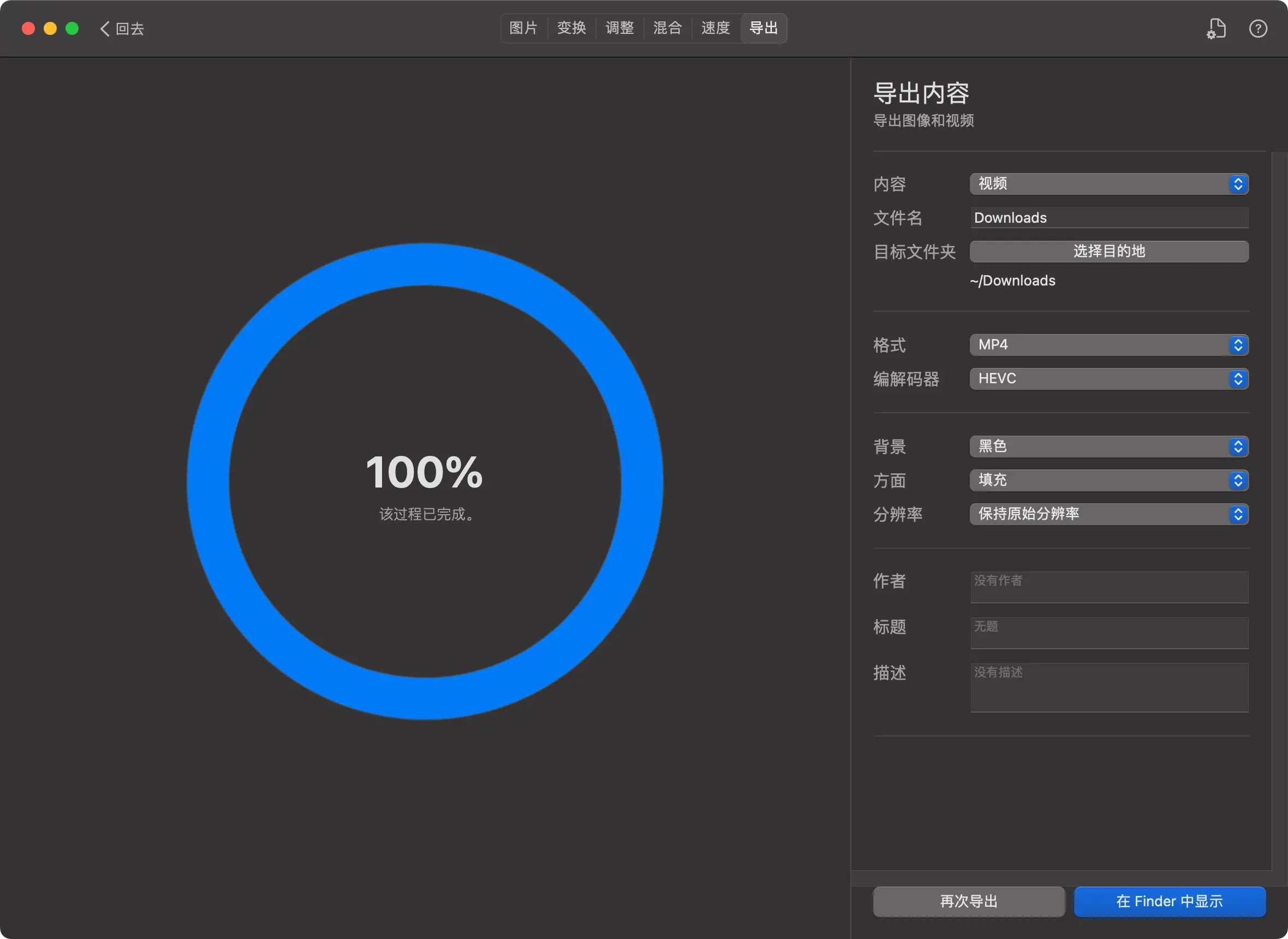Image resolution: width=1288 pixels, height=939 pixels.
Task: Change 背景 dropdown from 黑色
Action: [1108, 446]
